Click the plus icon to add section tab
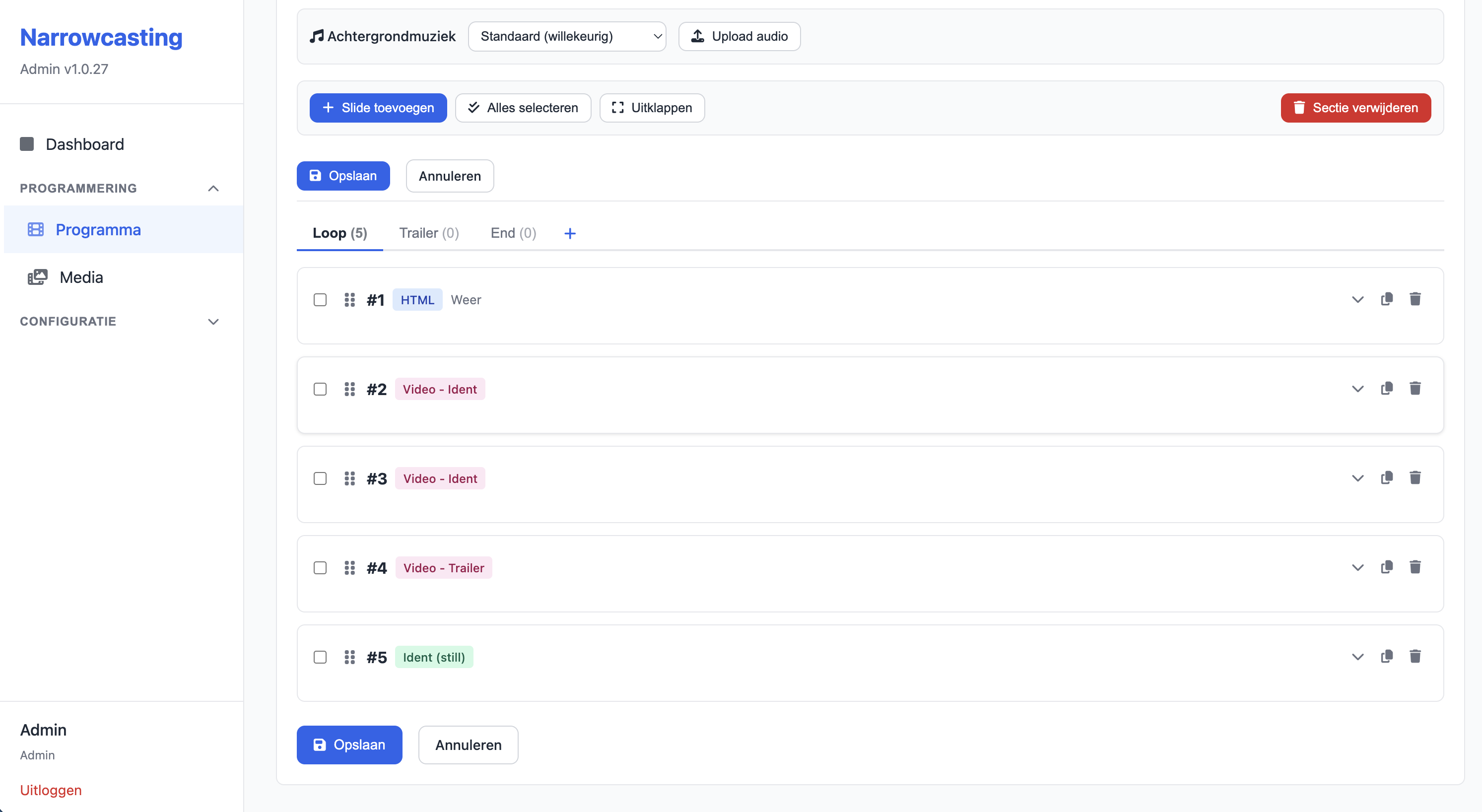The image size is (1482, 812). 570,233
